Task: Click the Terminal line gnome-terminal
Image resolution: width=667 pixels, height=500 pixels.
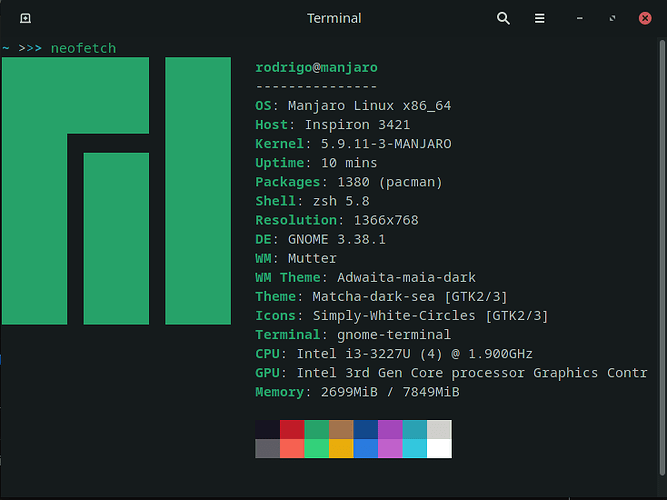Action: (353, 335)
